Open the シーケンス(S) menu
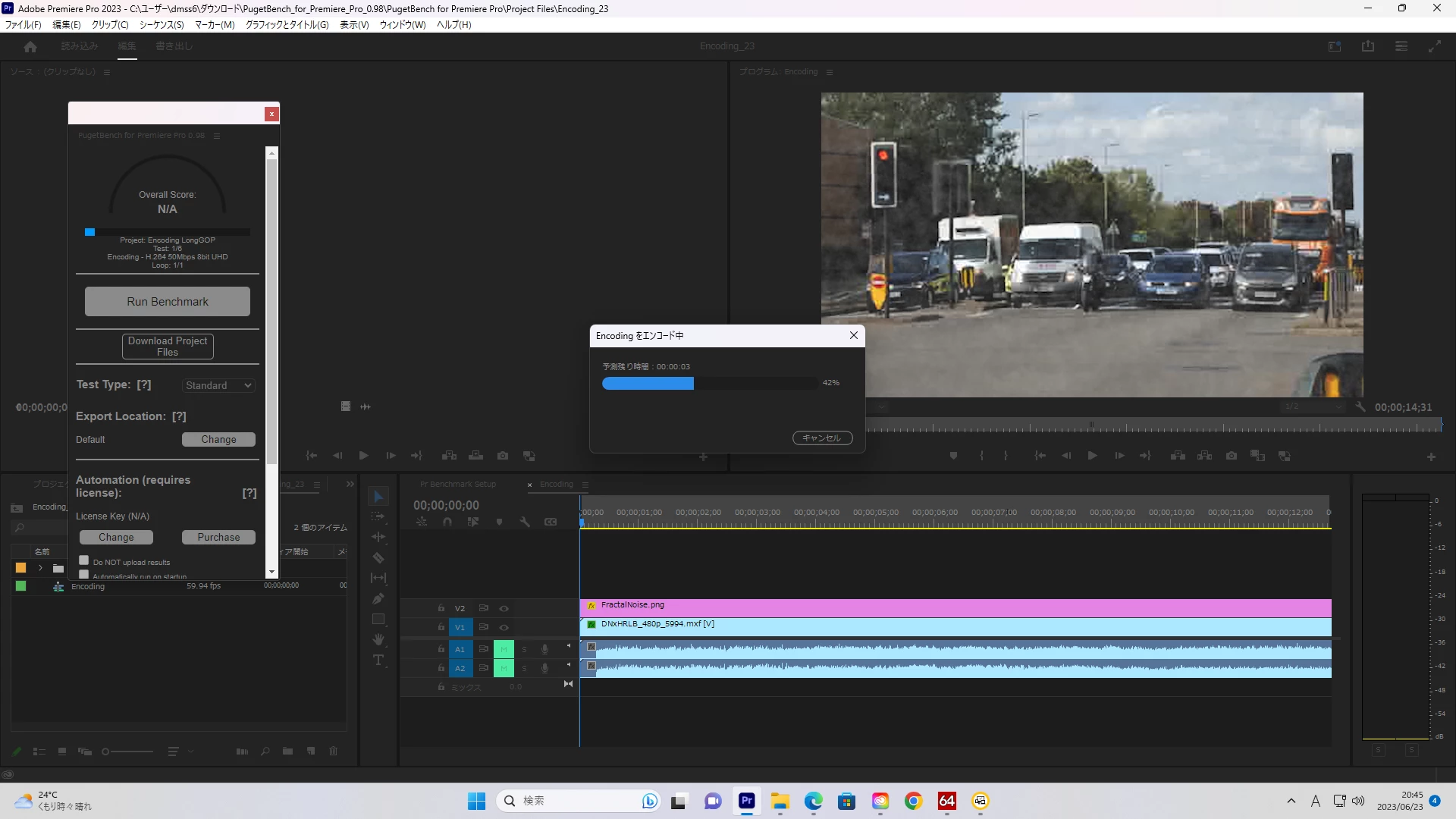1456x819 pixels. pyautogui.click(x=161, y=25)
